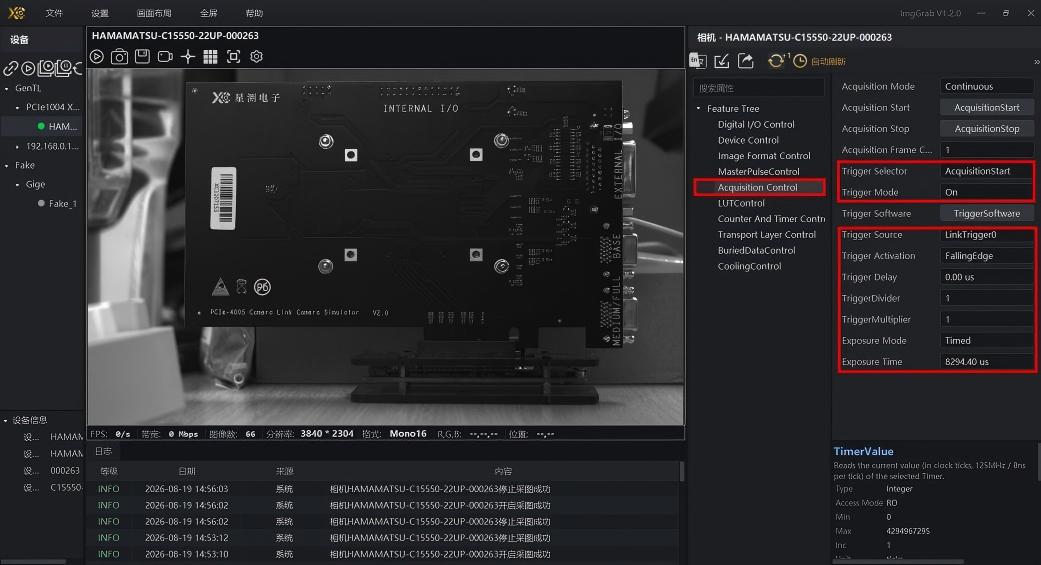Collapse the Gige tree node
Screen dimensions: 1041x565
point(17,185)
